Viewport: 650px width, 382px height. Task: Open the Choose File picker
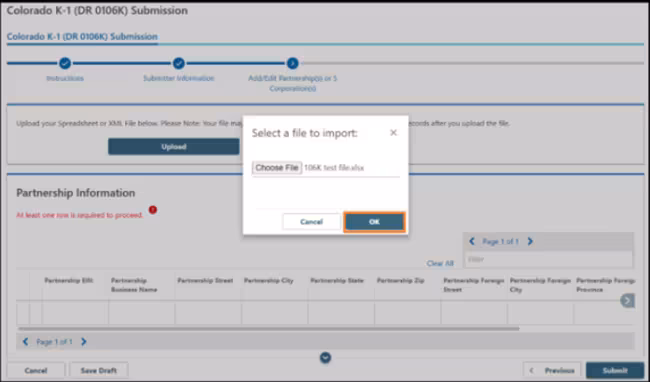coord(277,168)
